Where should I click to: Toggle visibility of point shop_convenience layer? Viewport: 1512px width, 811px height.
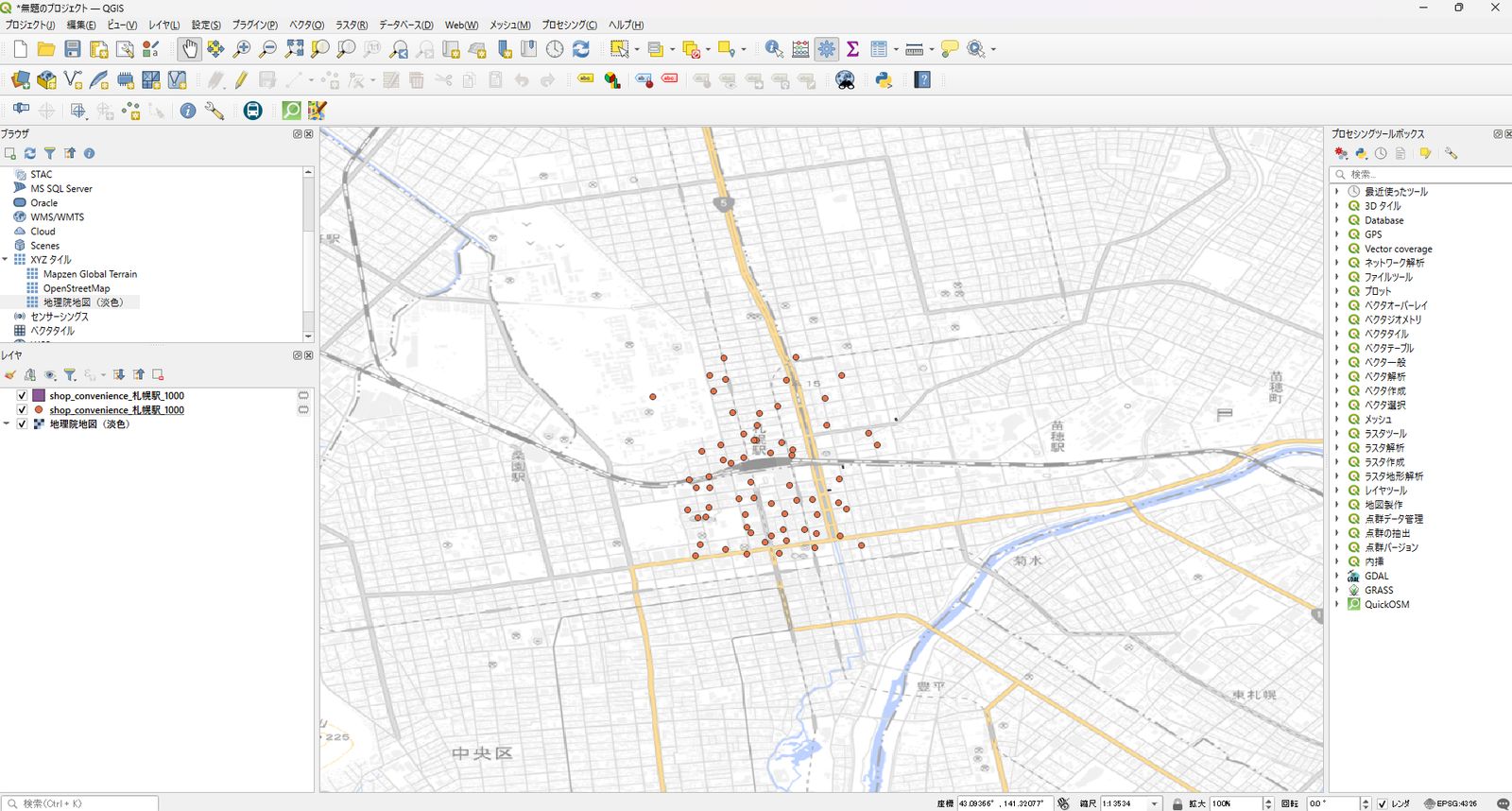[x=22, y=410]
